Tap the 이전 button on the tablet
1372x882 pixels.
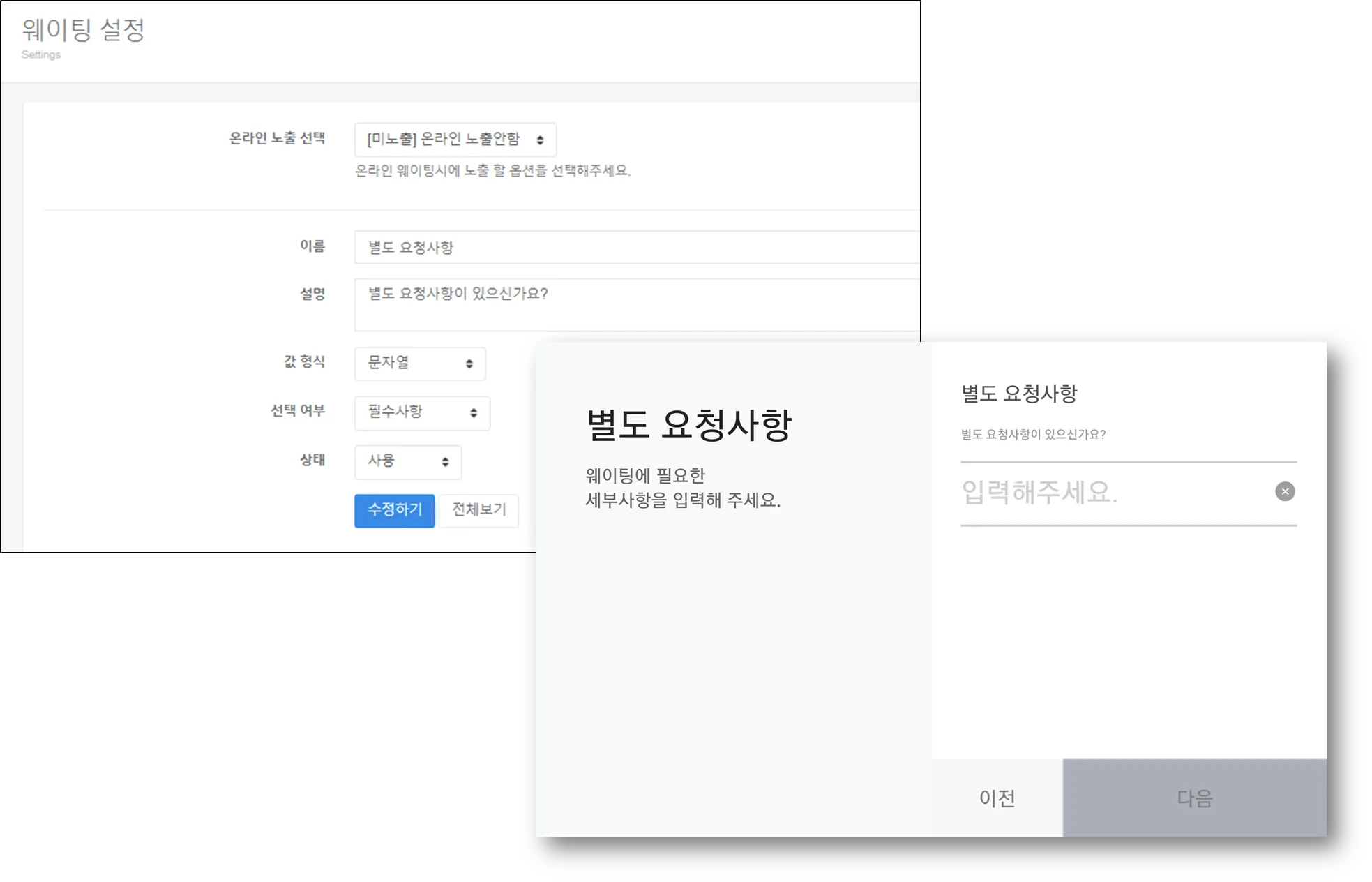(x=996, y=798)
